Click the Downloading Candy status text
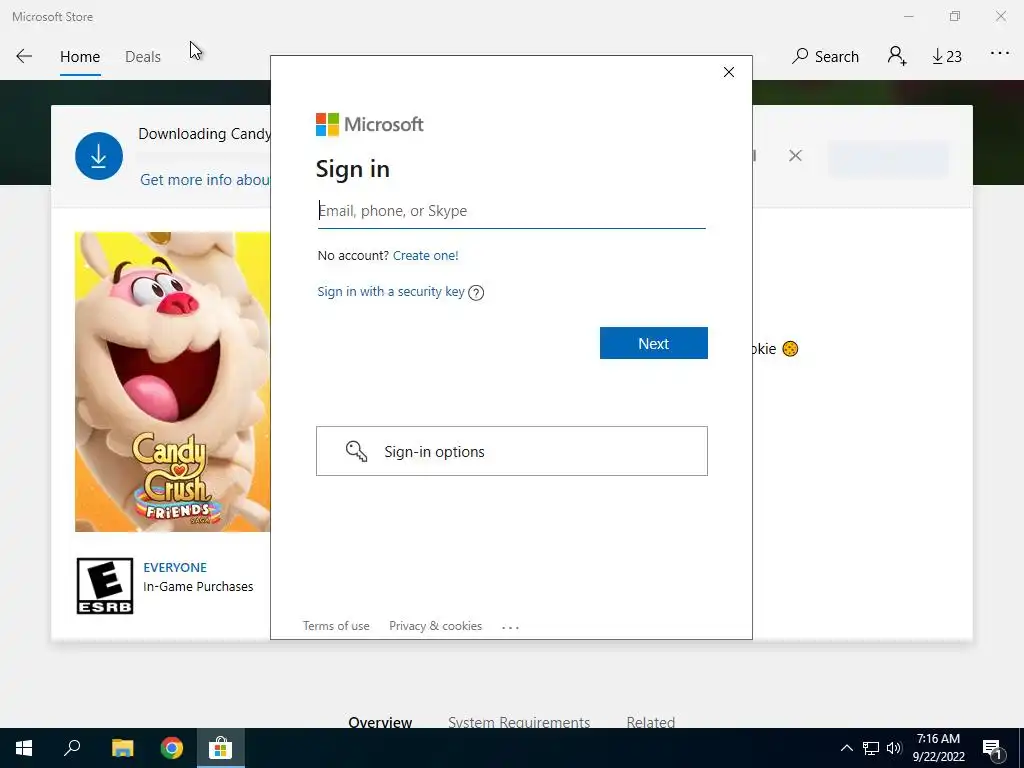The width and height of the screenshot is (1024, 768). click(x=204, y=134)
